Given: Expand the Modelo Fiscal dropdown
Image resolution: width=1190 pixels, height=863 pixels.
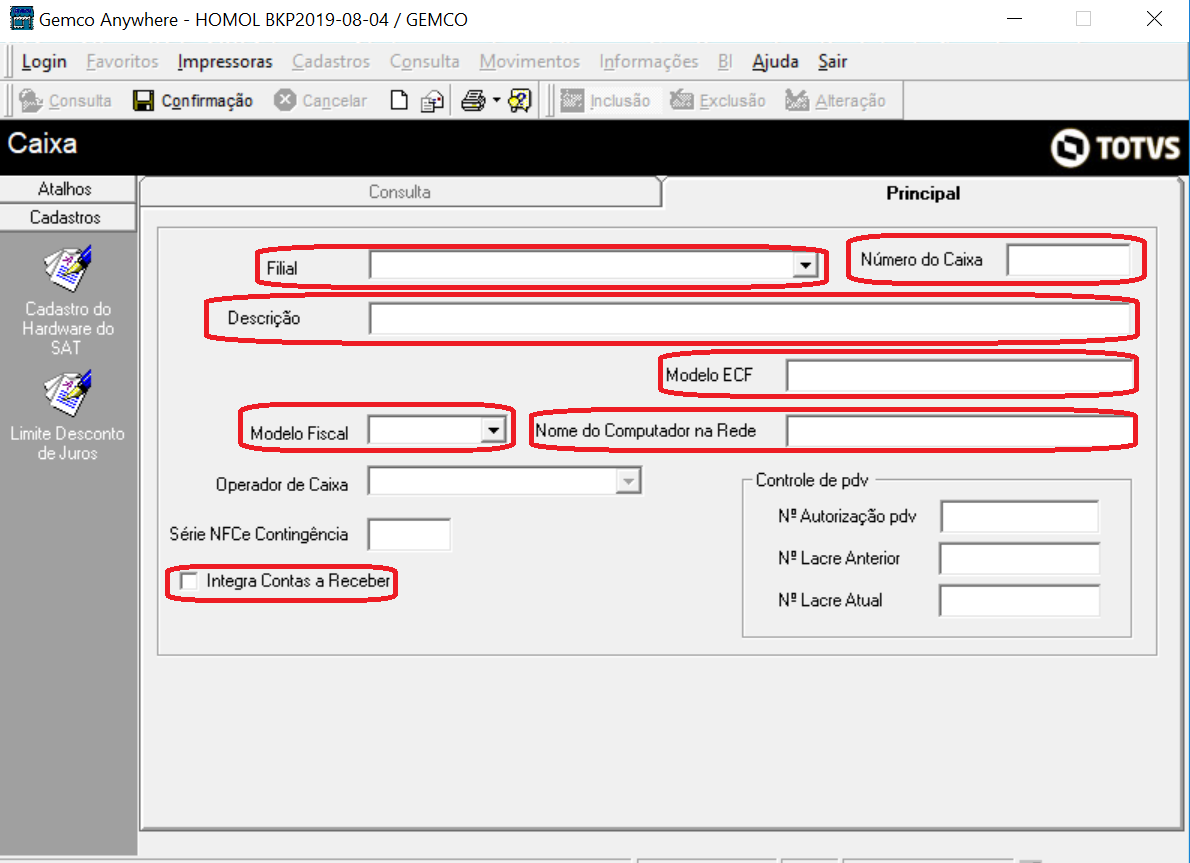Looking at the screenshot, I should tap(493, 430).
